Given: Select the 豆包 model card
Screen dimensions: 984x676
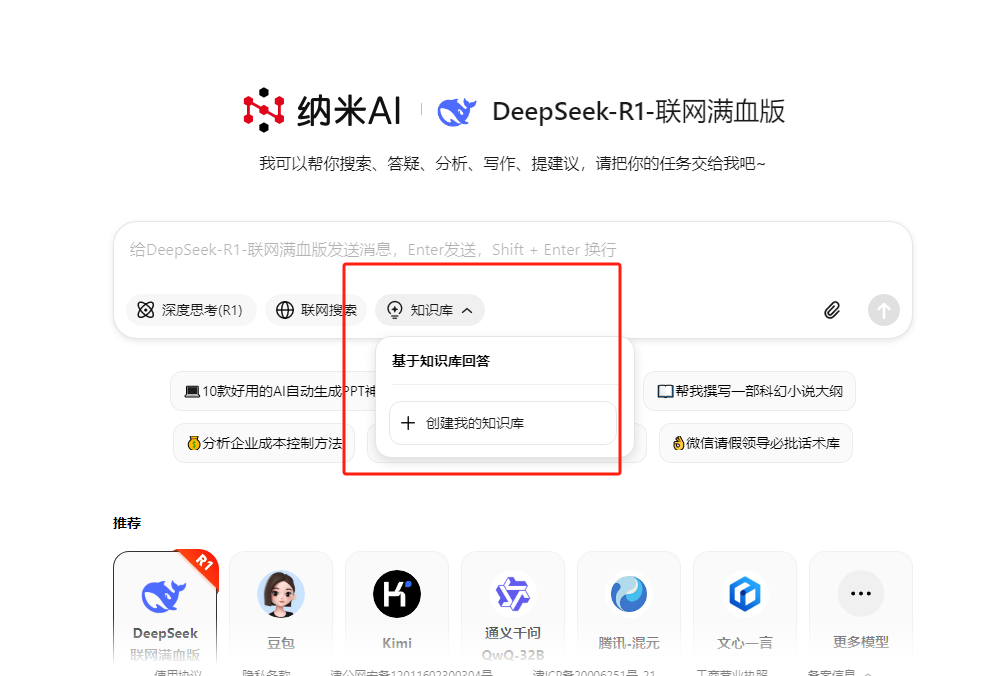Looking at the screenshot, I should coord(281,608).
